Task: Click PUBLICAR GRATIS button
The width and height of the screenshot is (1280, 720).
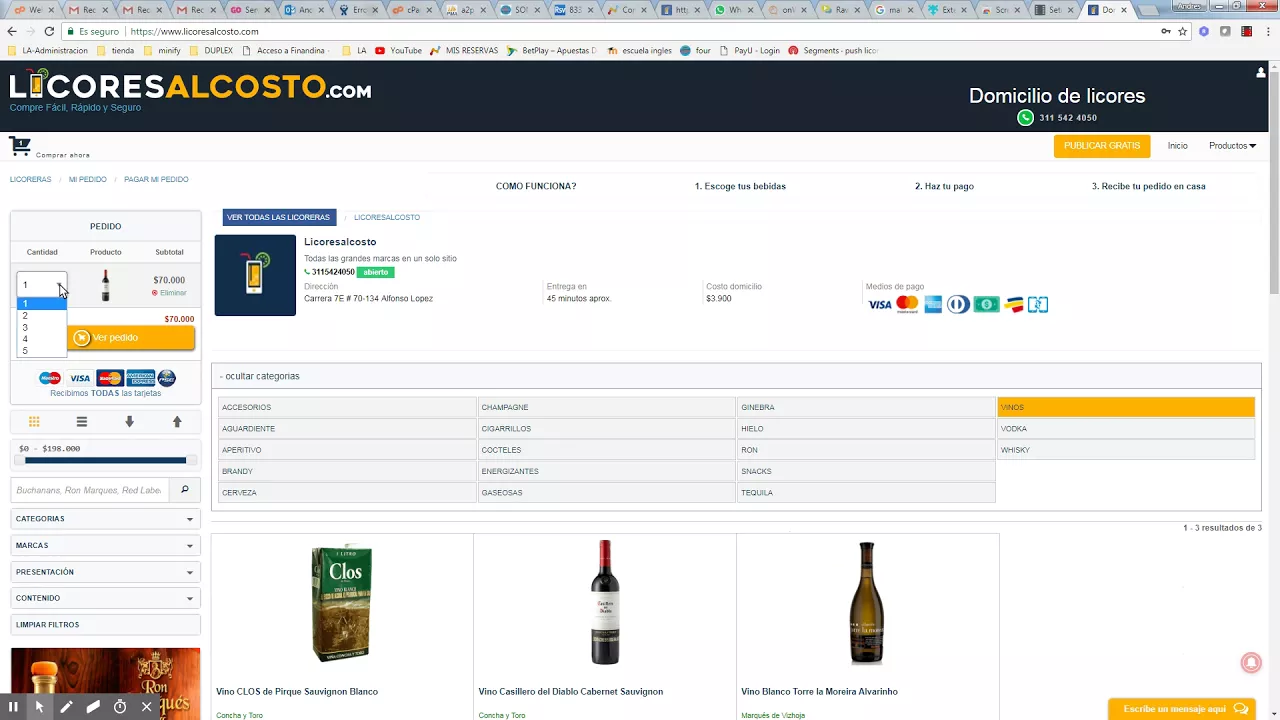Action: 1102,146
